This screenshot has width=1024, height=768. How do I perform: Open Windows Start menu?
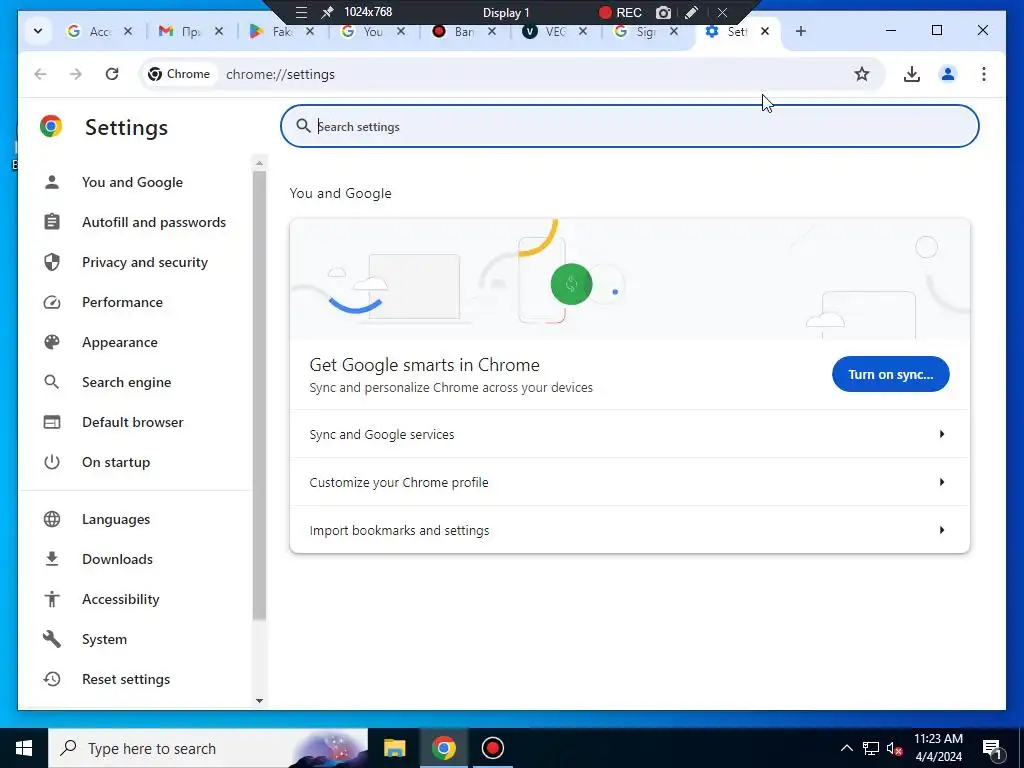24,748
